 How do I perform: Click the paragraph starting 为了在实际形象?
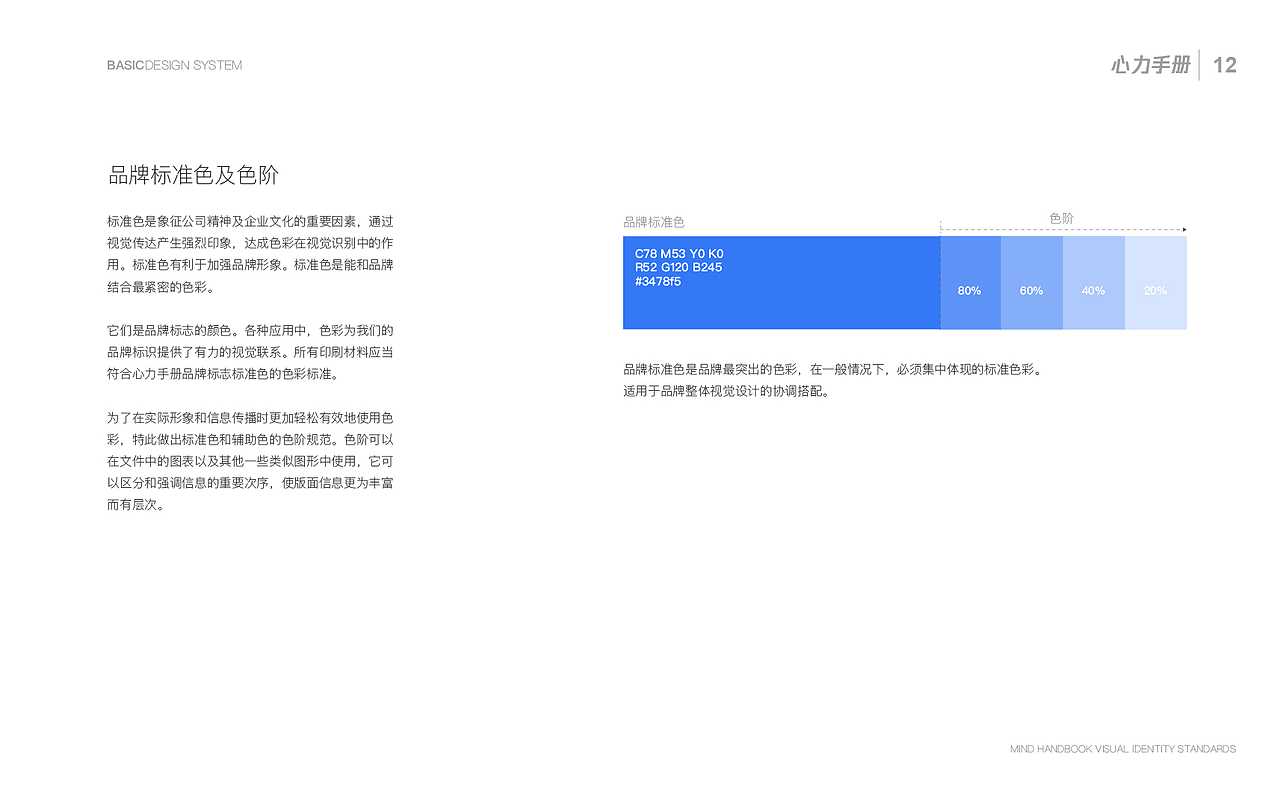250,461
